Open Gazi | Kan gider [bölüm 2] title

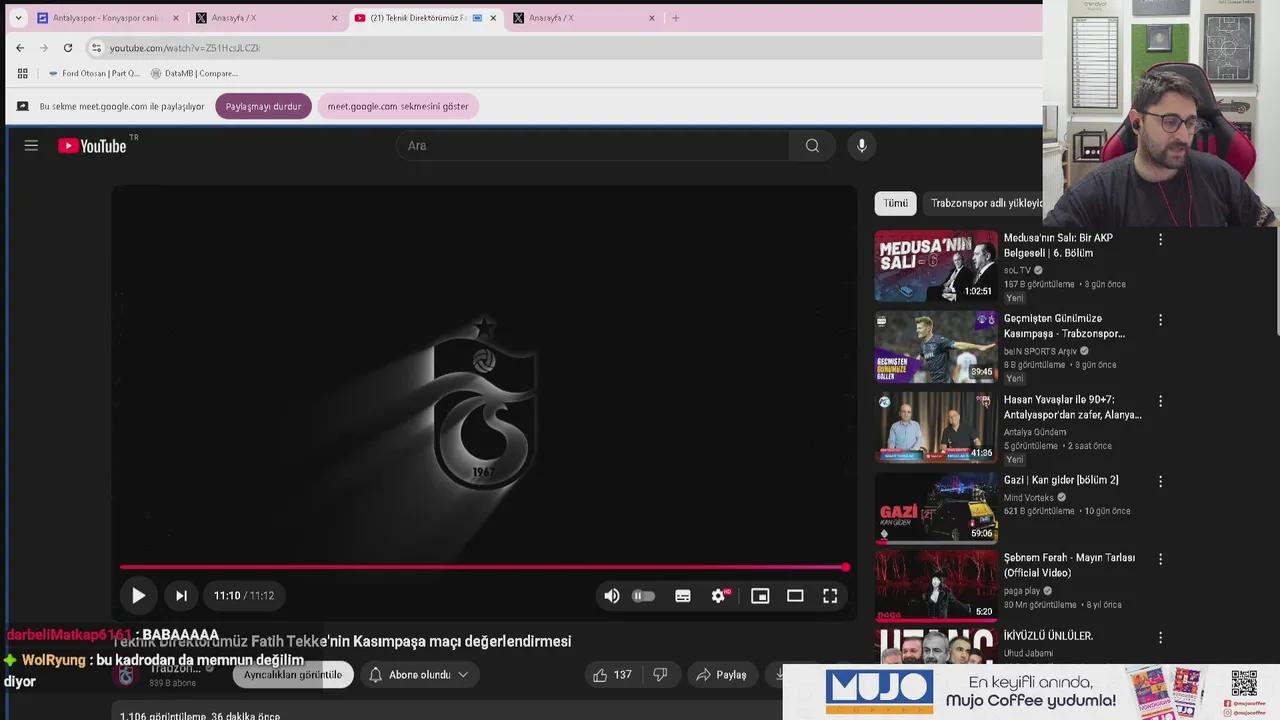coord(1061,480)
